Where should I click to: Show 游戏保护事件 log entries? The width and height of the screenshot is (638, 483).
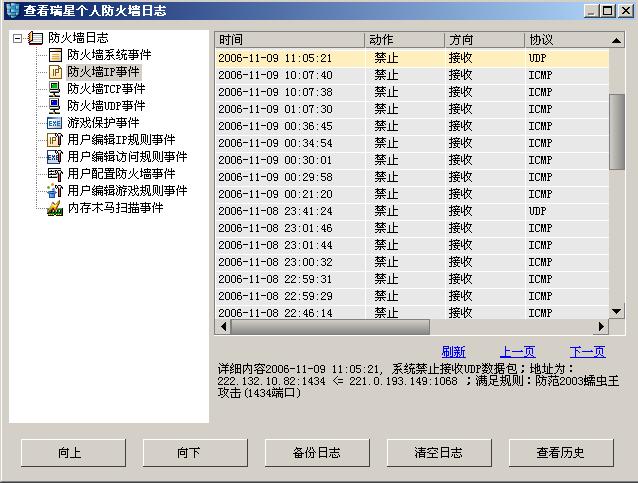[103, 123]
